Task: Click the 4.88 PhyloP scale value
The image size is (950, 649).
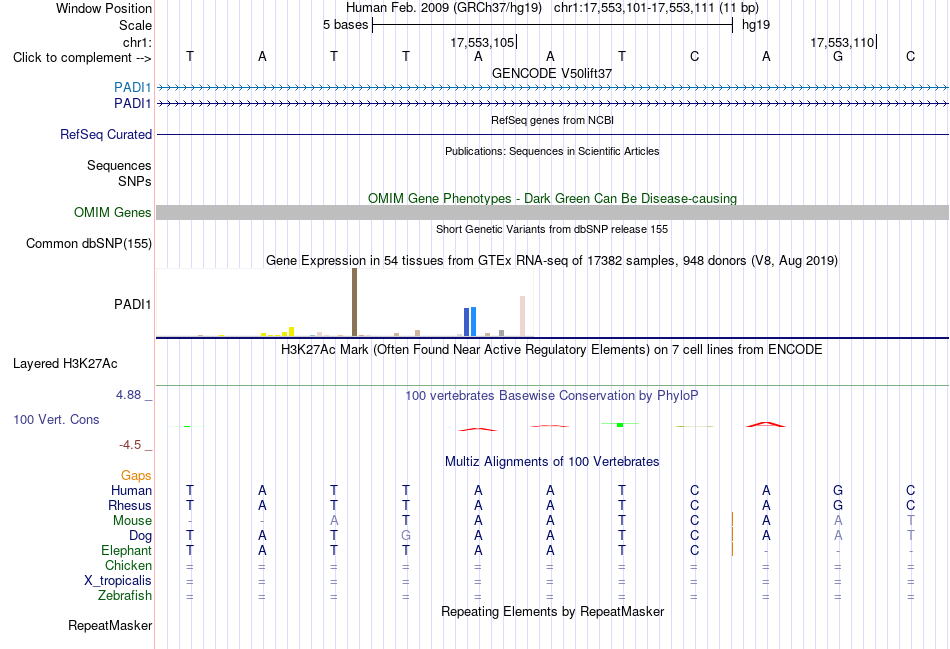Action: tap(128, 395)
